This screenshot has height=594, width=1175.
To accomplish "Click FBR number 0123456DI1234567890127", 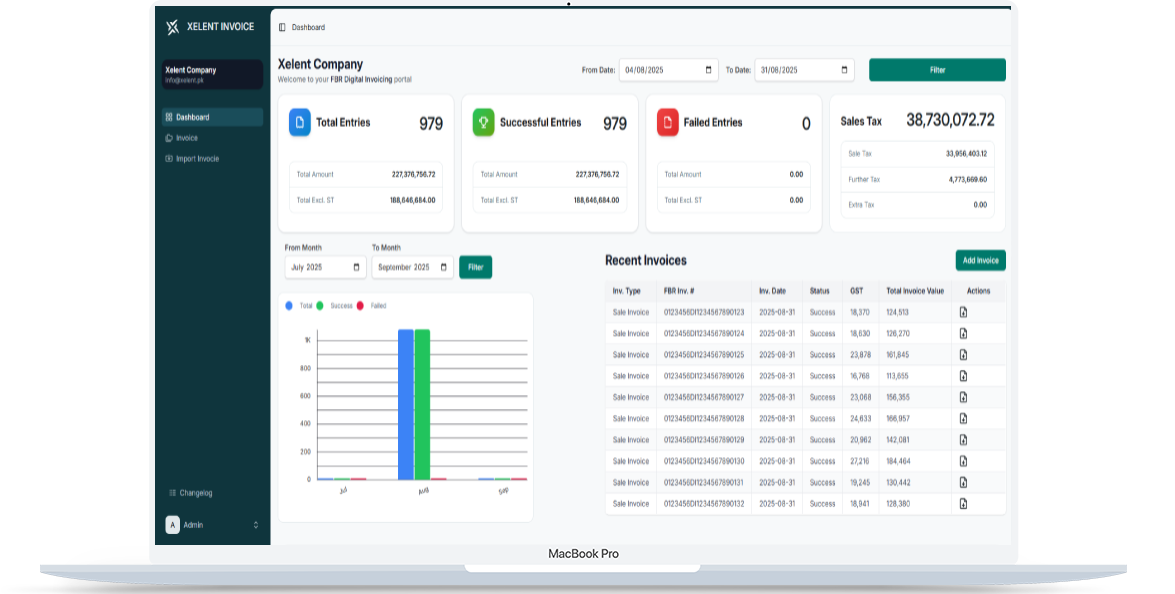I will pos(704,397).
